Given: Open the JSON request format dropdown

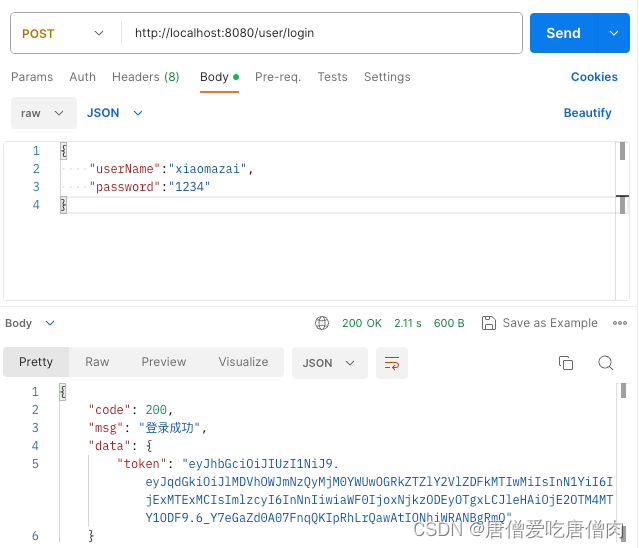Looking at the screenshot, I should coord(114,113).
